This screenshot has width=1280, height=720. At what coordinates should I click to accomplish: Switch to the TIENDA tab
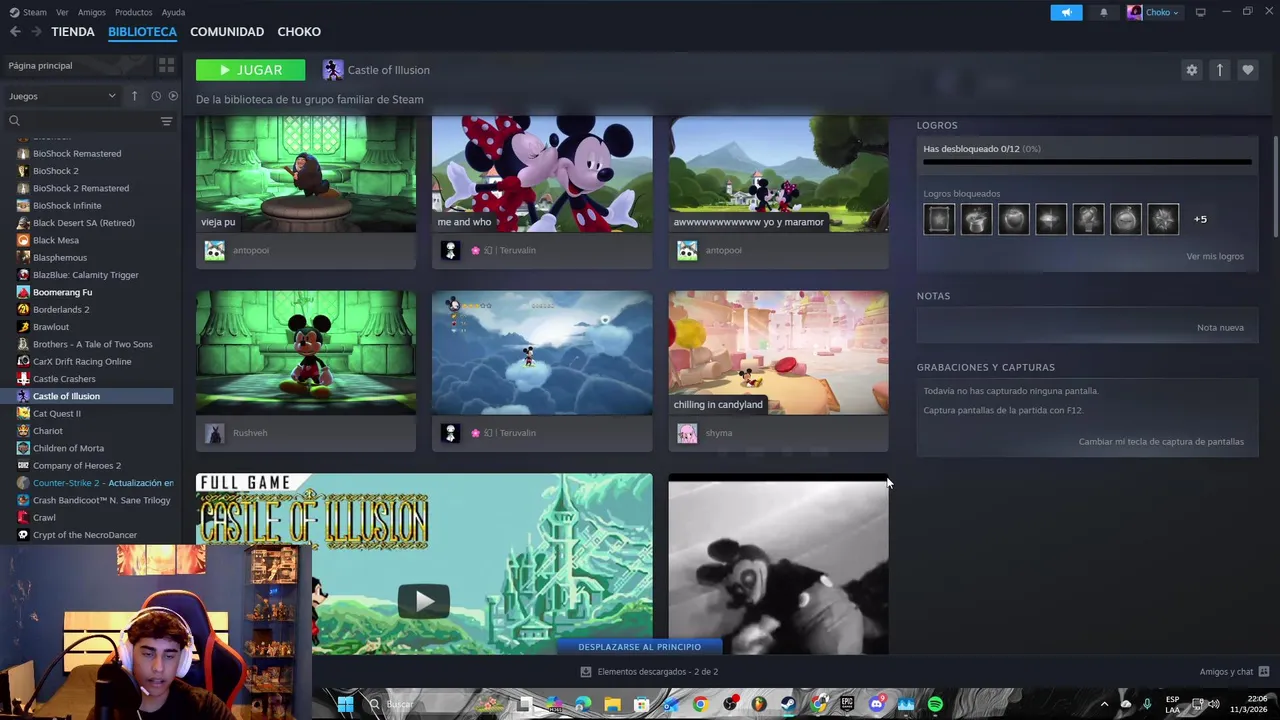pyautogui.click(x=73, y=32)
